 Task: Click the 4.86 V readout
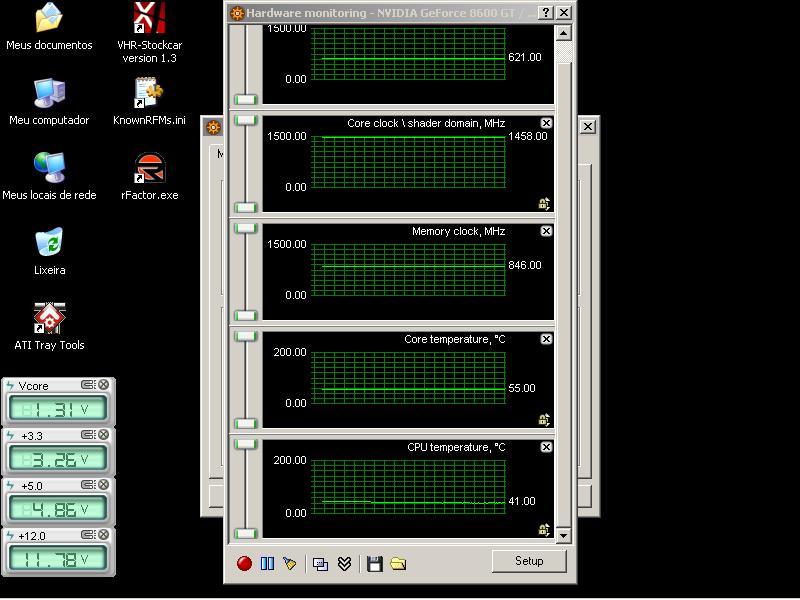(58, 509)
